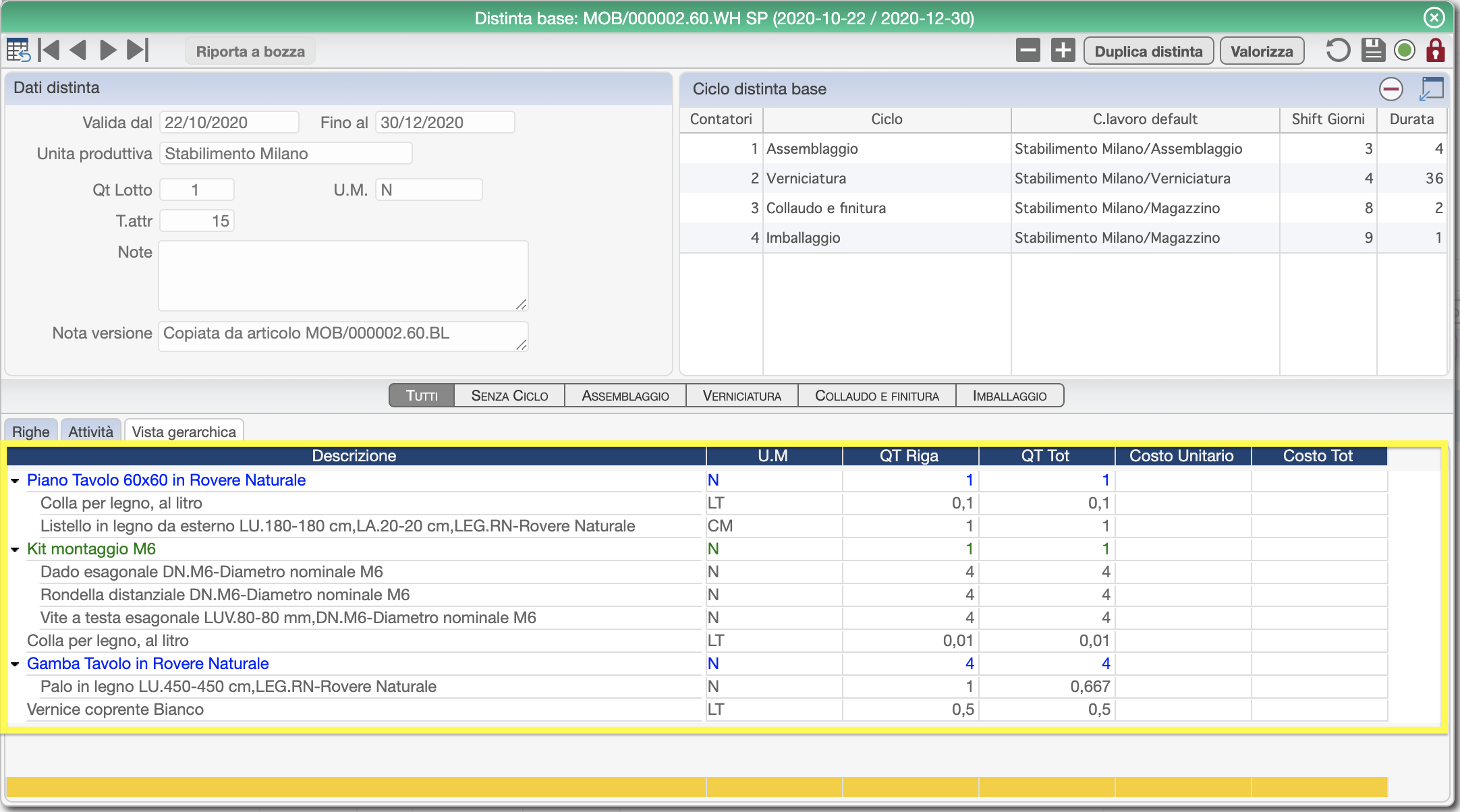The image size is (1460, 812).
Task: Select the Assemblaggio filter tab
Action: click(625, 396)
